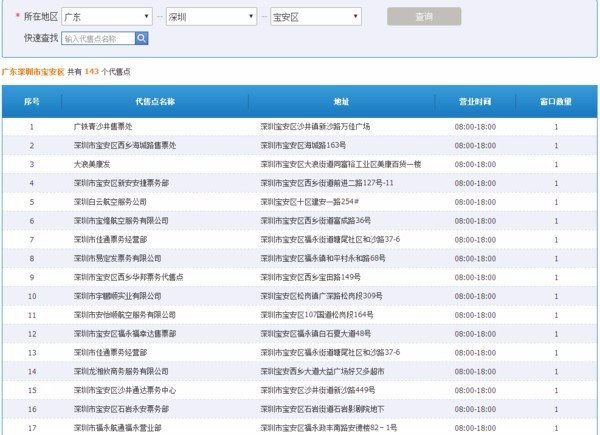Image resolution: width=600 pixels, height=435 pixels.
Task: Click address 深圳市宝安区福永镇和平村永和路68号
Action: 323,258
